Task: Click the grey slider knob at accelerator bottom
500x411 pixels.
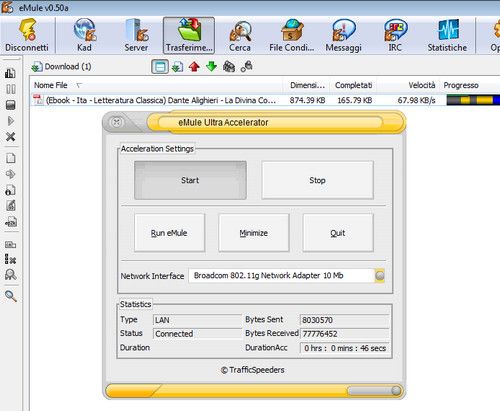Action: coord(396,390)
